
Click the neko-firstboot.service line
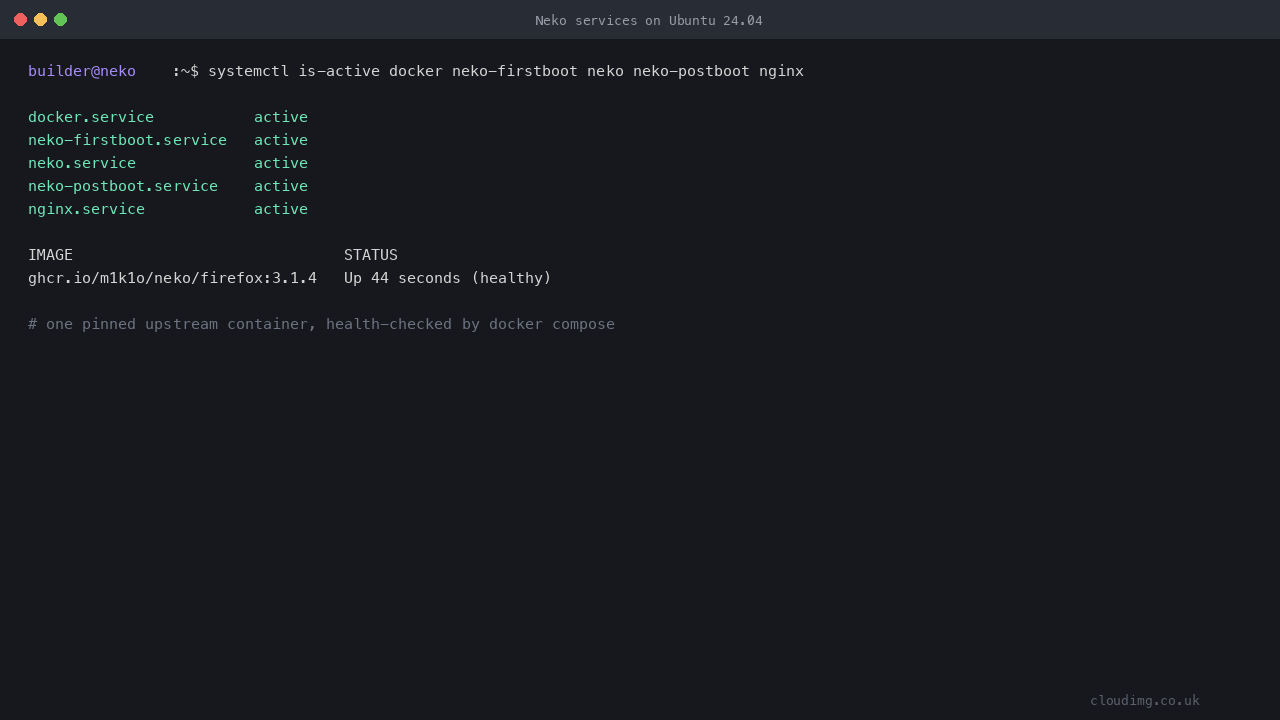[168, 140]
